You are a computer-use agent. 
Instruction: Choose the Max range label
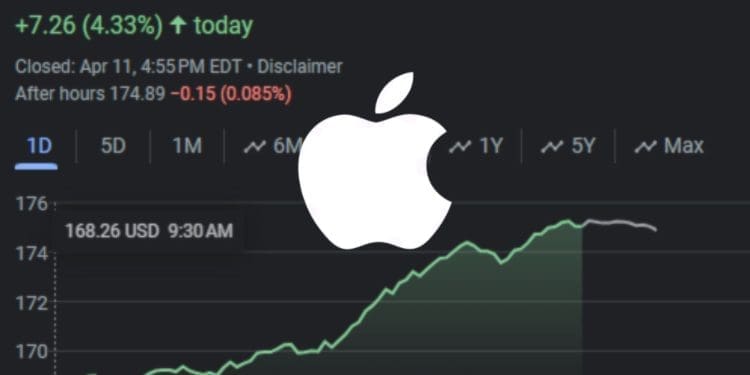(684, 146)
